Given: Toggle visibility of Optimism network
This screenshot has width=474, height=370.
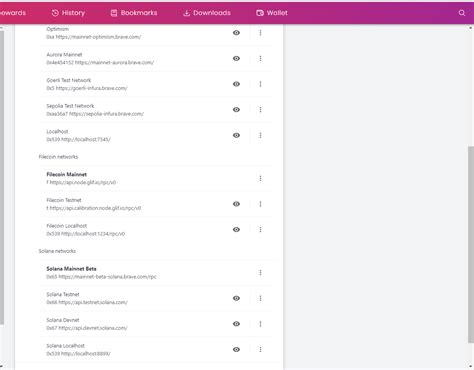Looking at the screenshot, I should pos(236,33).
